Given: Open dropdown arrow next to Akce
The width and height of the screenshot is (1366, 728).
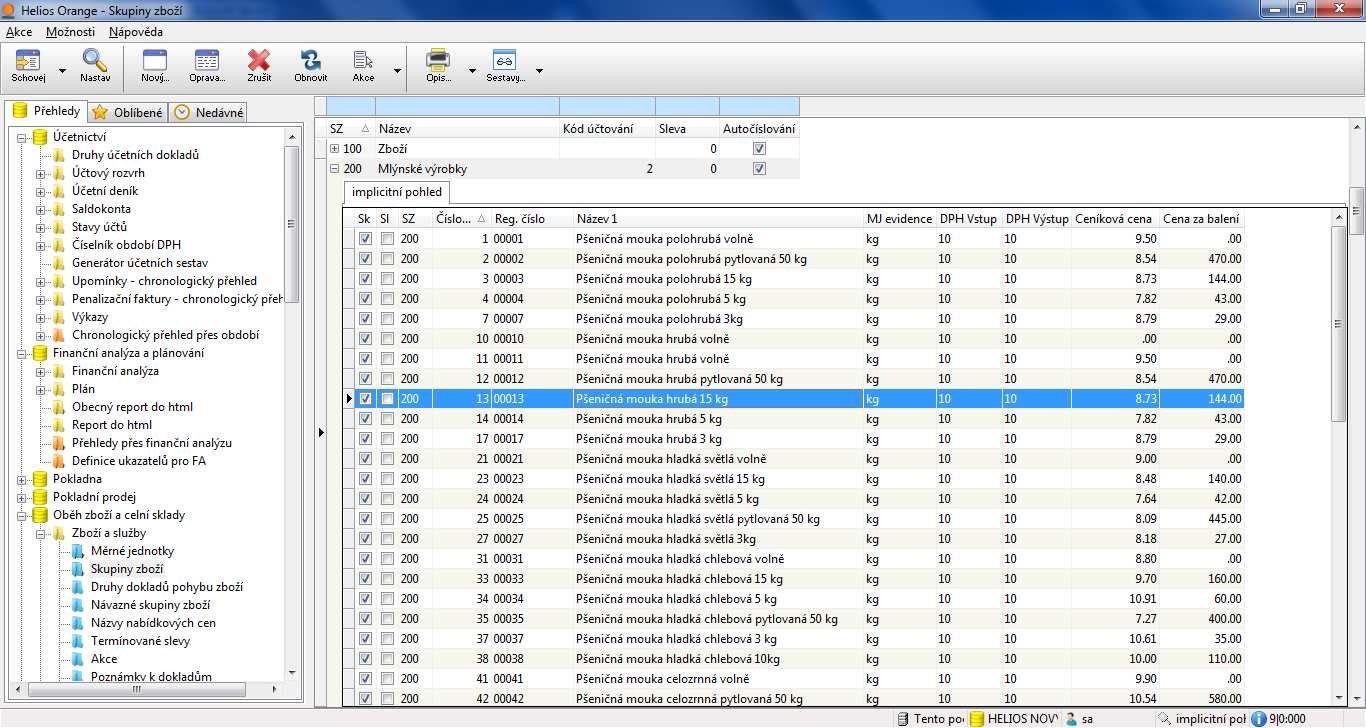Looking at the screenshot, I should (397, 71).
